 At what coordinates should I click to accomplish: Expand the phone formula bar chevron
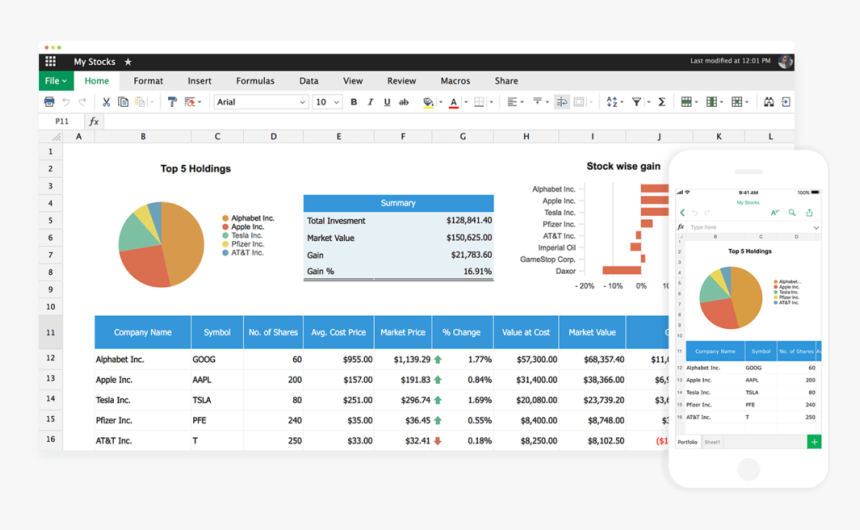(x=816, y=227)
